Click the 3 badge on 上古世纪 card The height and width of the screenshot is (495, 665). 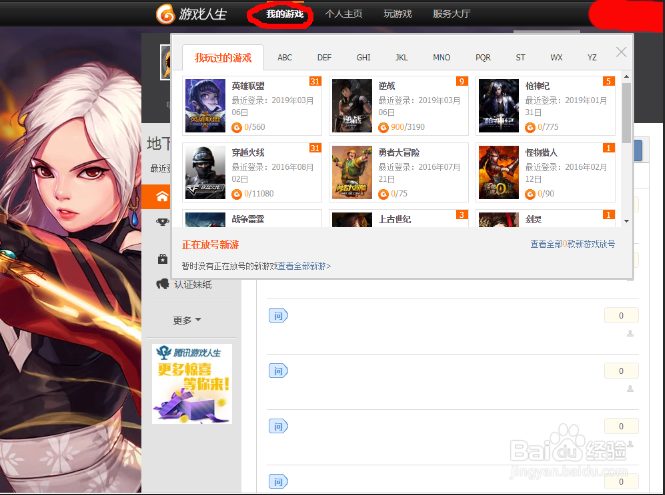462,215
